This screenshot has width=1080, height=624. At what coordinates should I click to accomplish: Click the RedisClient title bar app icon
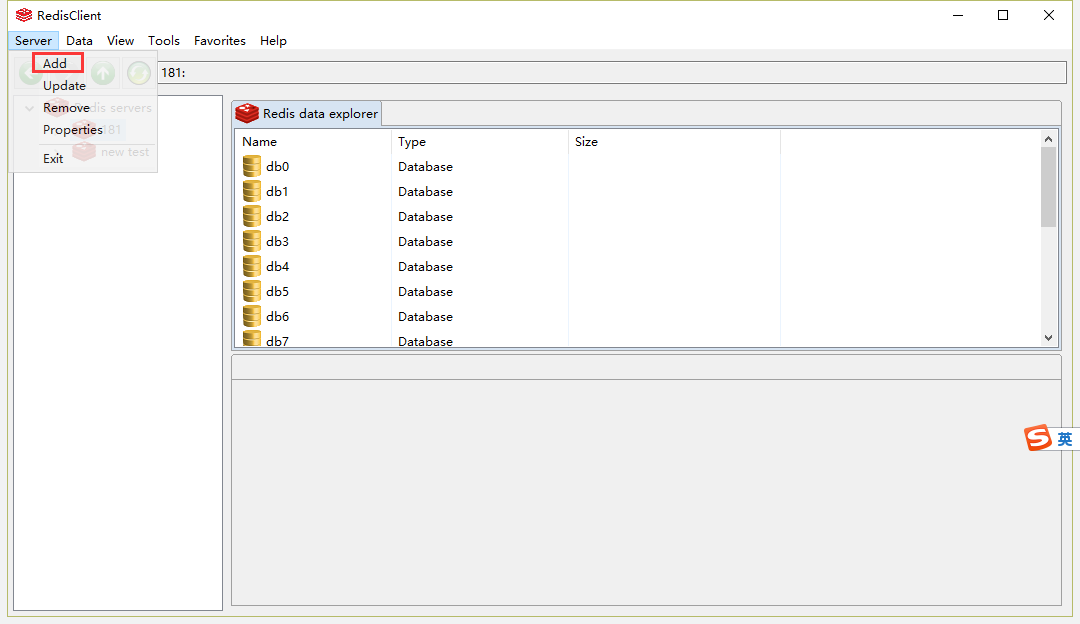click(x=24, y=15)
